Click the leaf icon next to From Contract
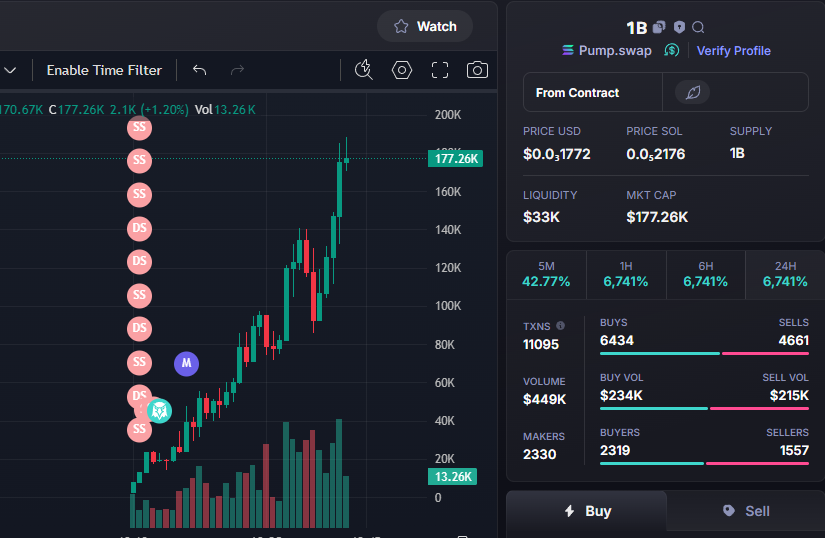825x538 pixels. (x=692, y=93)
